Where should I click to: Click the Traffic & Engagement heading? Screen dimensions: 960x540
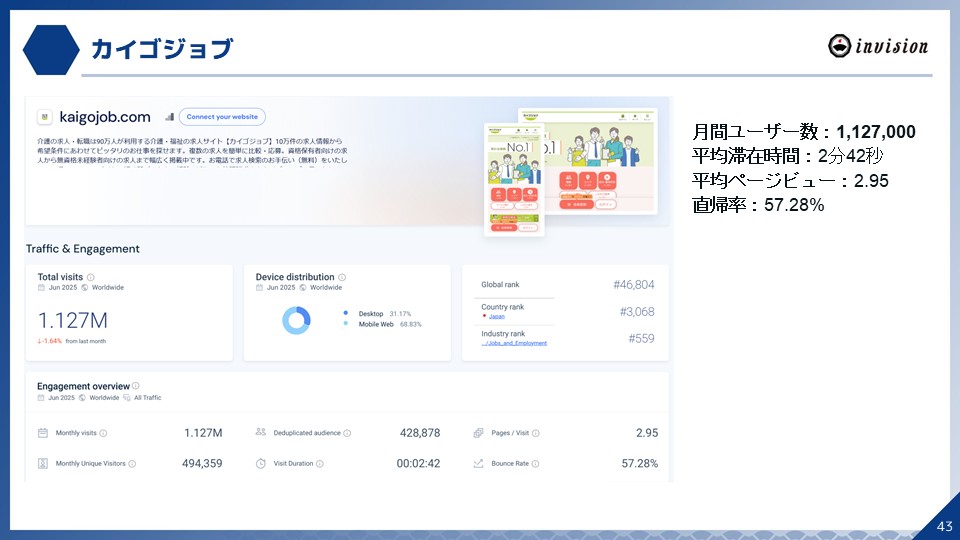coord(83,249)
